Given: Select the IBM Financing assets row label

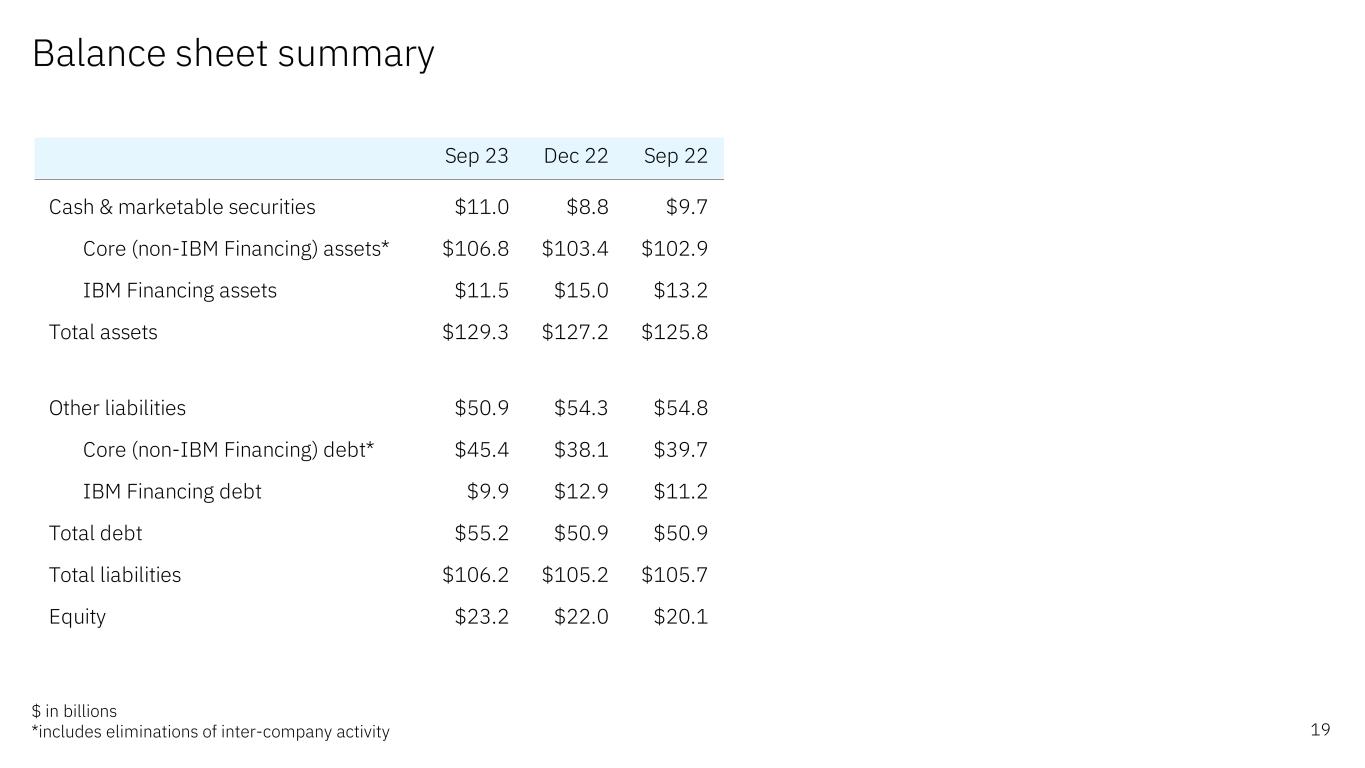Looking at the screenshot, I should pos(180,291).
